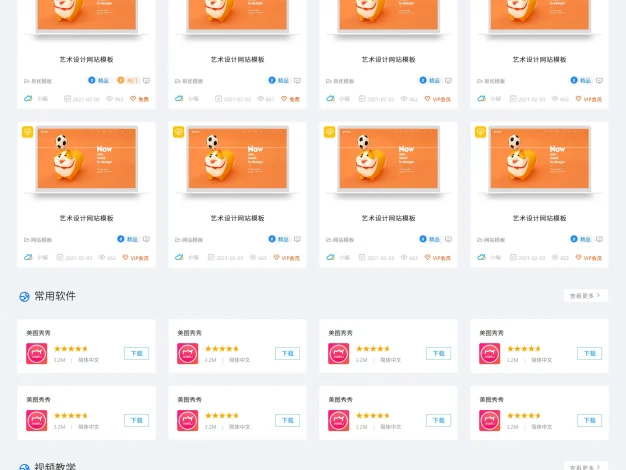Click VIP会员 label on second-row first template card

point(139,258)
